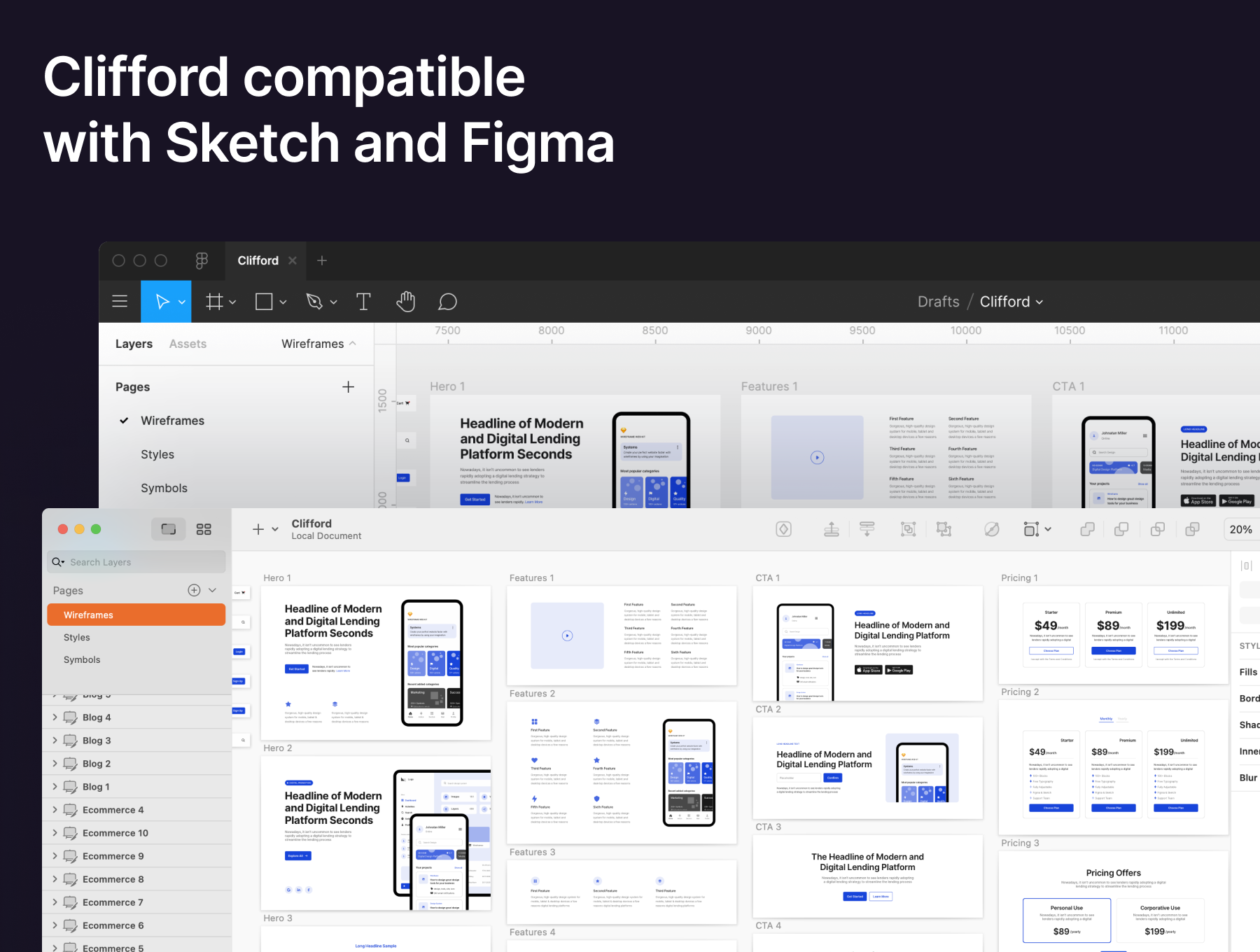The height and width of the screenshot is (952, 1260).
Task: Activate the Text tool
Action: (x=363, y=302)
